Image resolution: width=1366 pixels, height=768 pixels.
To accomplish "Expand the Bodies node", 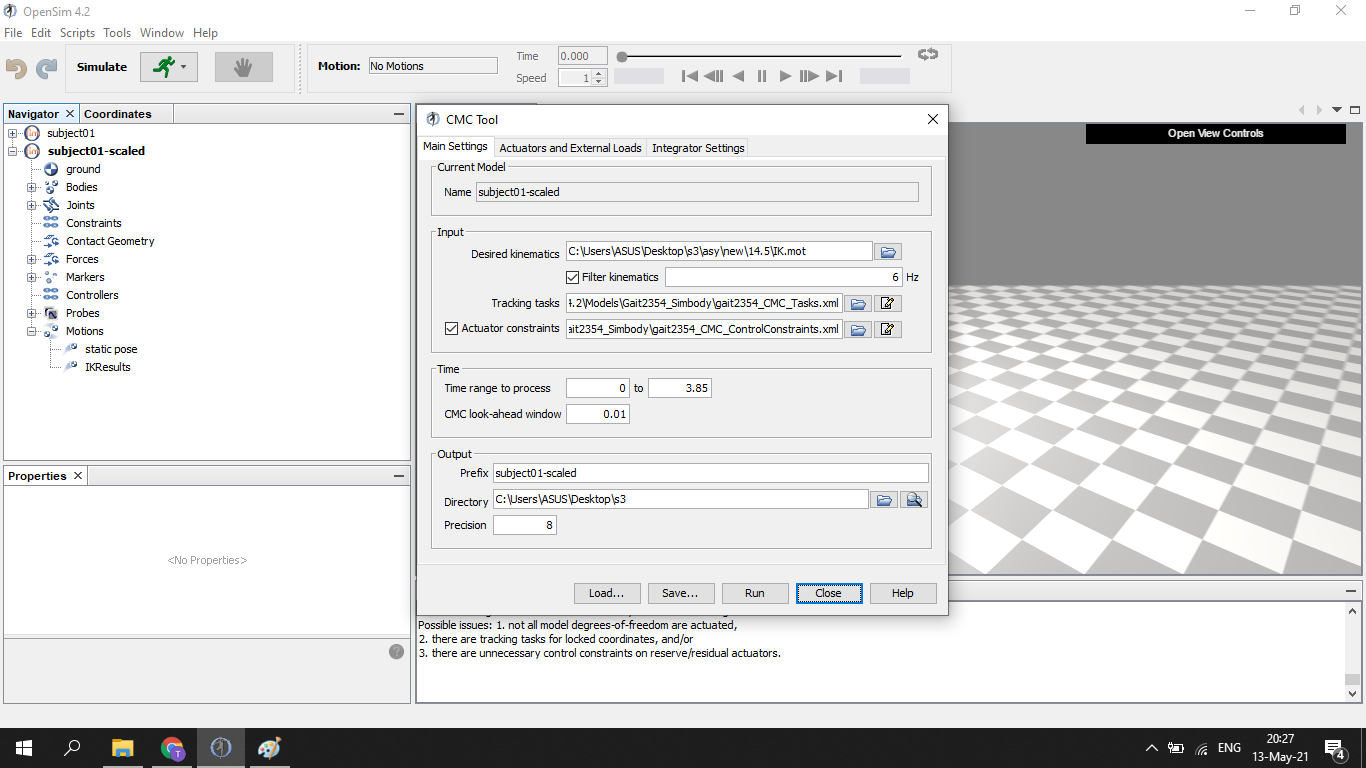I will click(x=31, y=187).
